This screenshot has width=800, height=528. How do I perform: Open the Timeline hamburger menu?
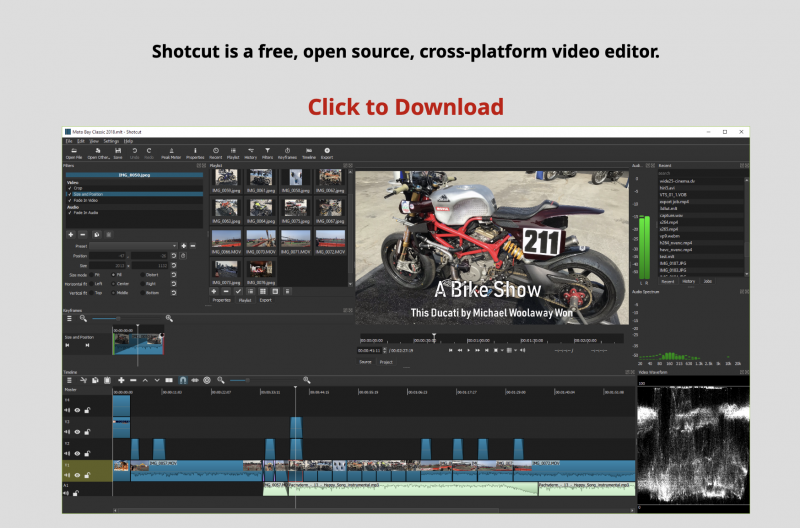pos(69,380)
